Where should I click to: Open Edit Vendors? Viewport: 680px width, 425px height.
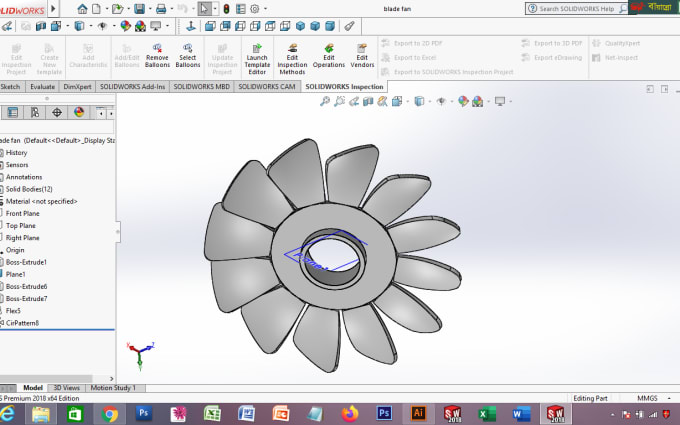point(362,56)
